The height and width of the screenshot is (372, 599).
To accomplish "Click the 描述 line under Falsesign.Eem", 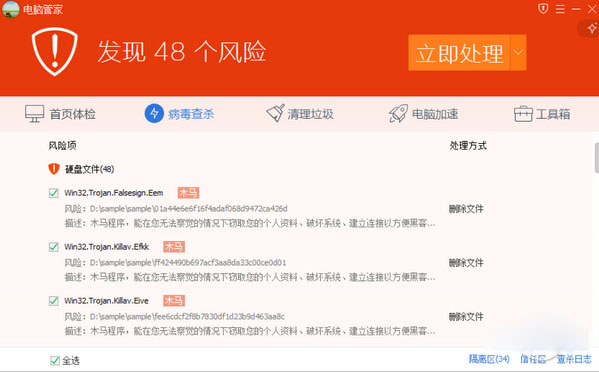I will click(x=250, y=223).
